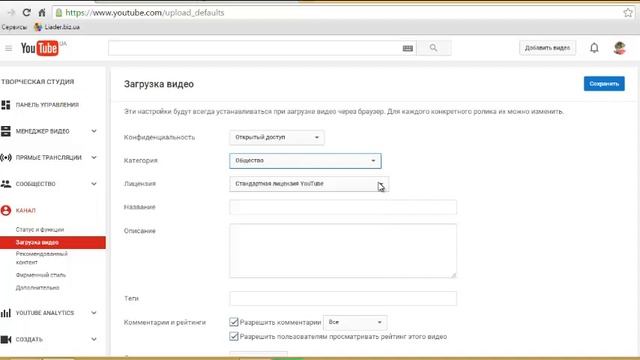The height and width of the screenshot is (360, 640).
Task: Click the forward navigation arrow
Action: coord(11,13)
